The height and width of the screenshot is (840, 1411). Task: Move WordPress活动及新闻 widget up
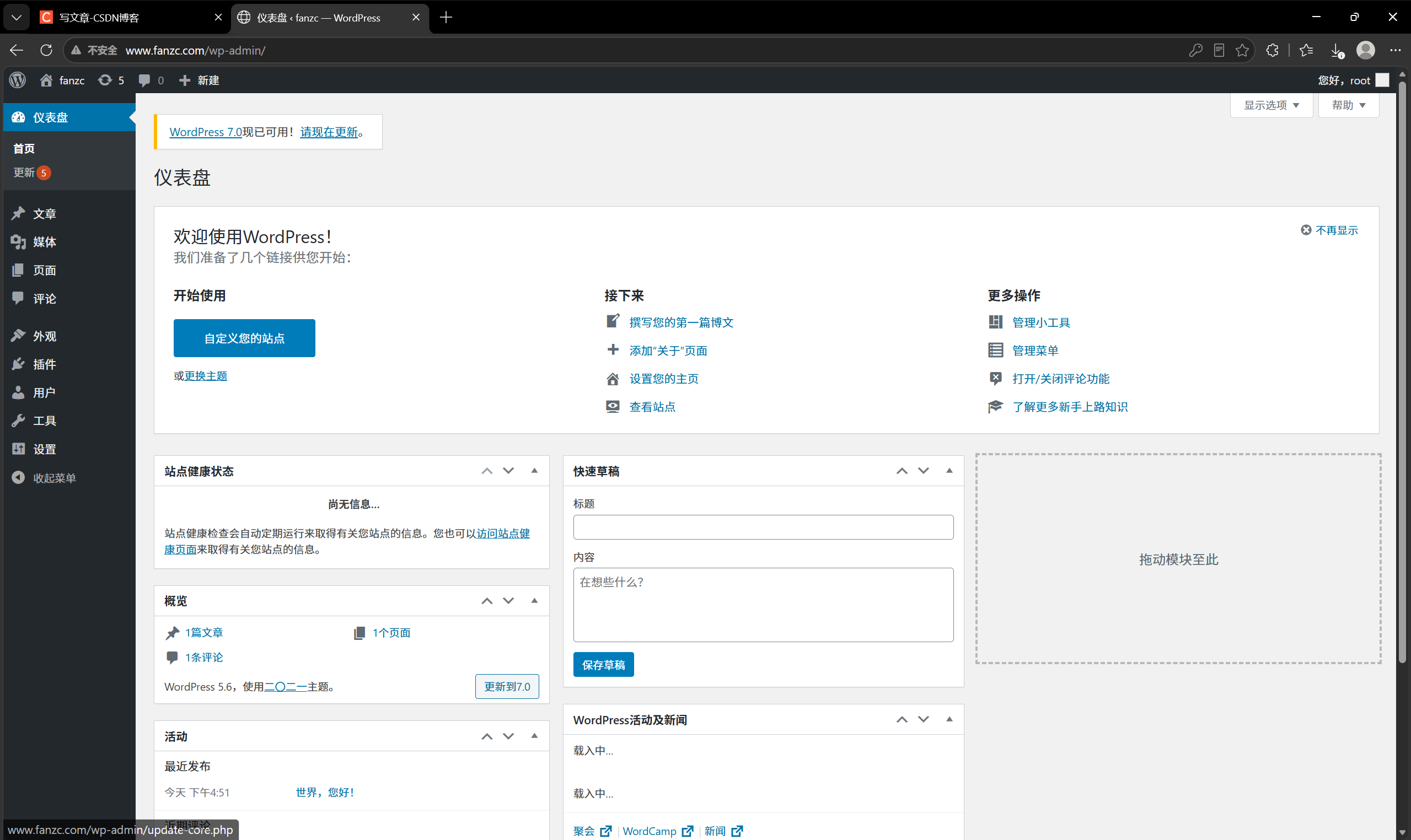click(x=902, y=719)
